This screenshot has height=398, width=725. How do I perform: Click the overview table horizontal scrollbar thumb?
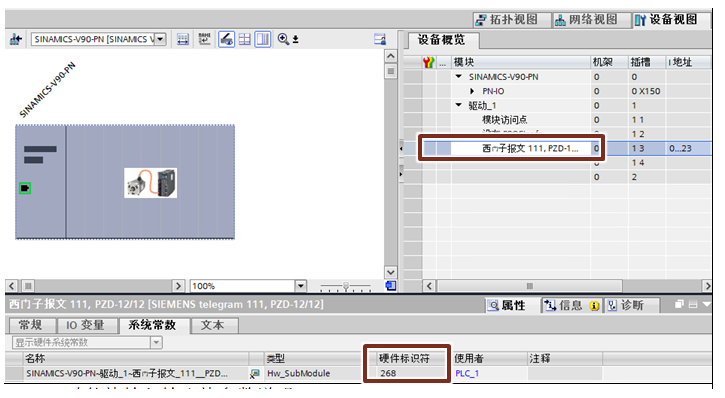pyautogui.click(x=529, y=286)
